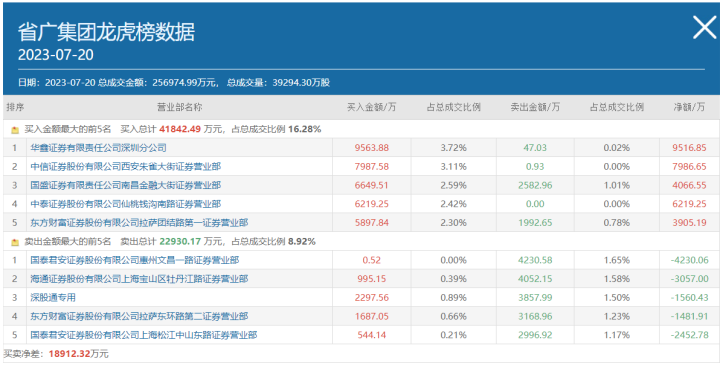Viewport: 723px width, 366px height.
Task: Select the net value -4230.06 cell
Action: click(x=689, y=260)
